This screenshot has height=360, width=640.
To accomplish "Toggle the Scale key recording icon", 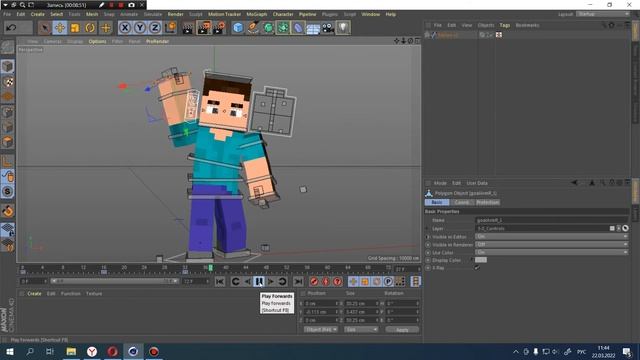I will 365,282.
